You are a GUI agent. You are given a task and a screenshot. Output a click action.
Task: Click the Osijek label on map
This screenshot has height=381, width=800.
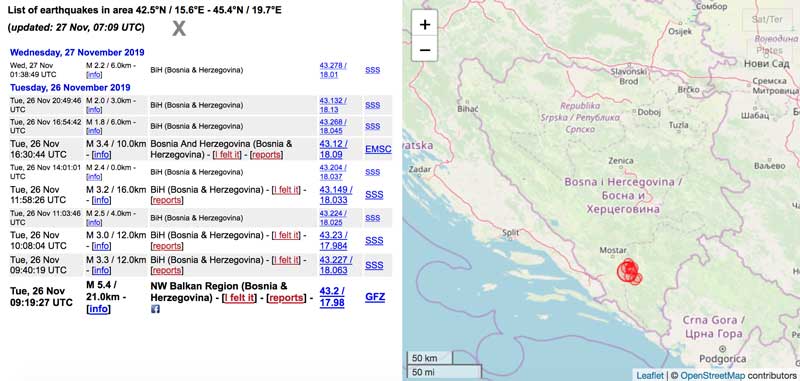point(680,31)
